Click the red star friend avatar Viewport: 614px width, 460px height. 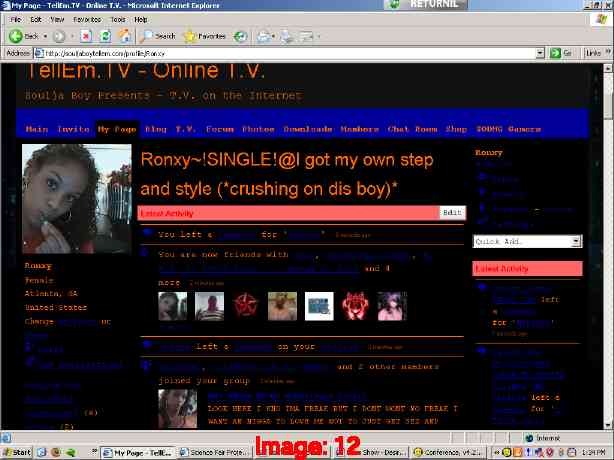[246, 306]
